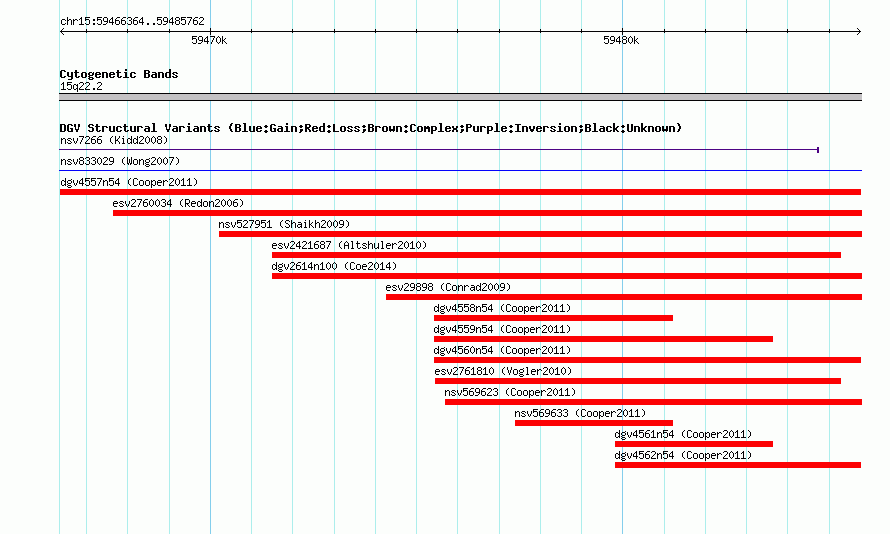
Task: Select the esv2421687 red loss bar
Action: [x=556, y=255]
